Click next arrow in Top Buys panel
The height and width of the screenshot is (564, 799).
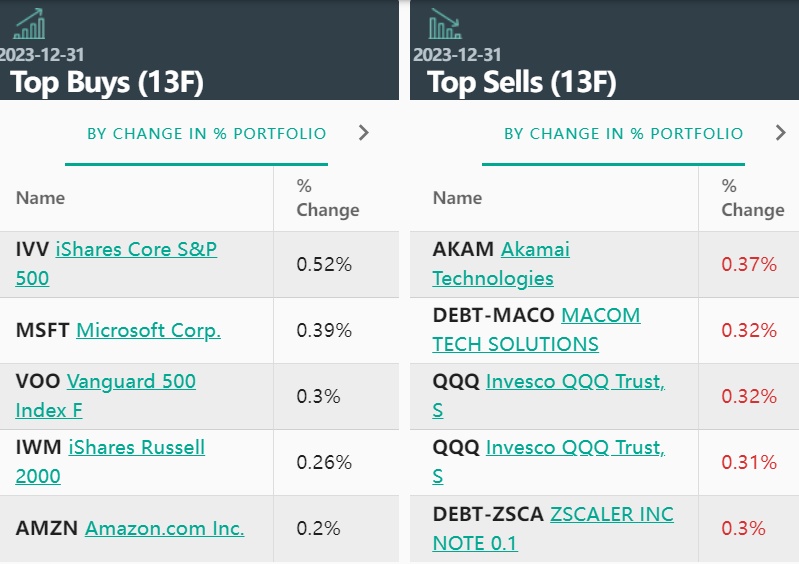[364, 133]
